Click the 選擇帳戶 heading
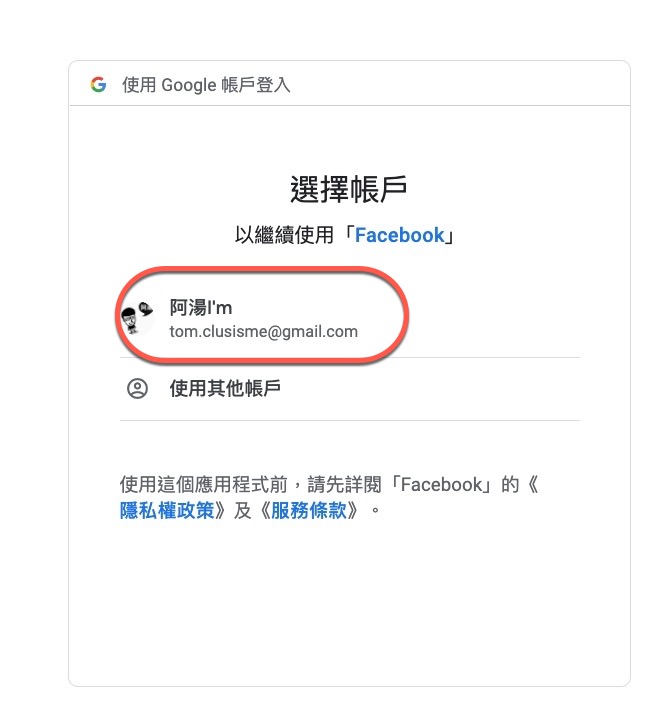 [x=349, y=189]
